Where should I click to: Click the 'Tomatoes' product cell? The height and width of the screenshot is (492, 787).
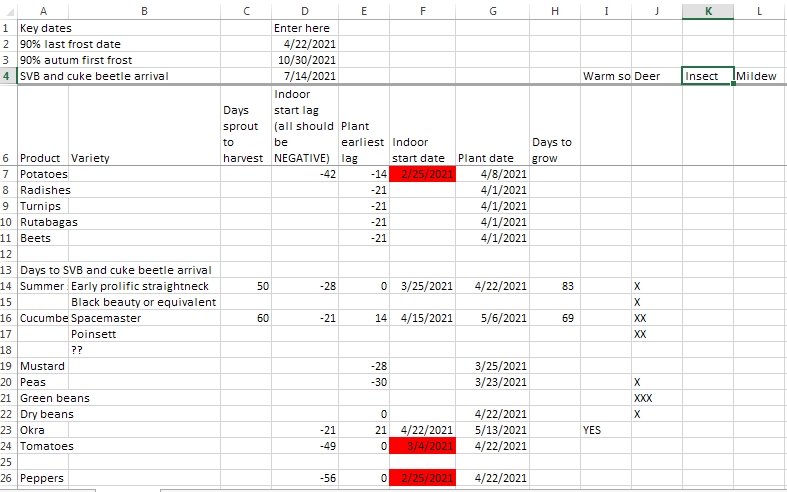coord(43,446)
